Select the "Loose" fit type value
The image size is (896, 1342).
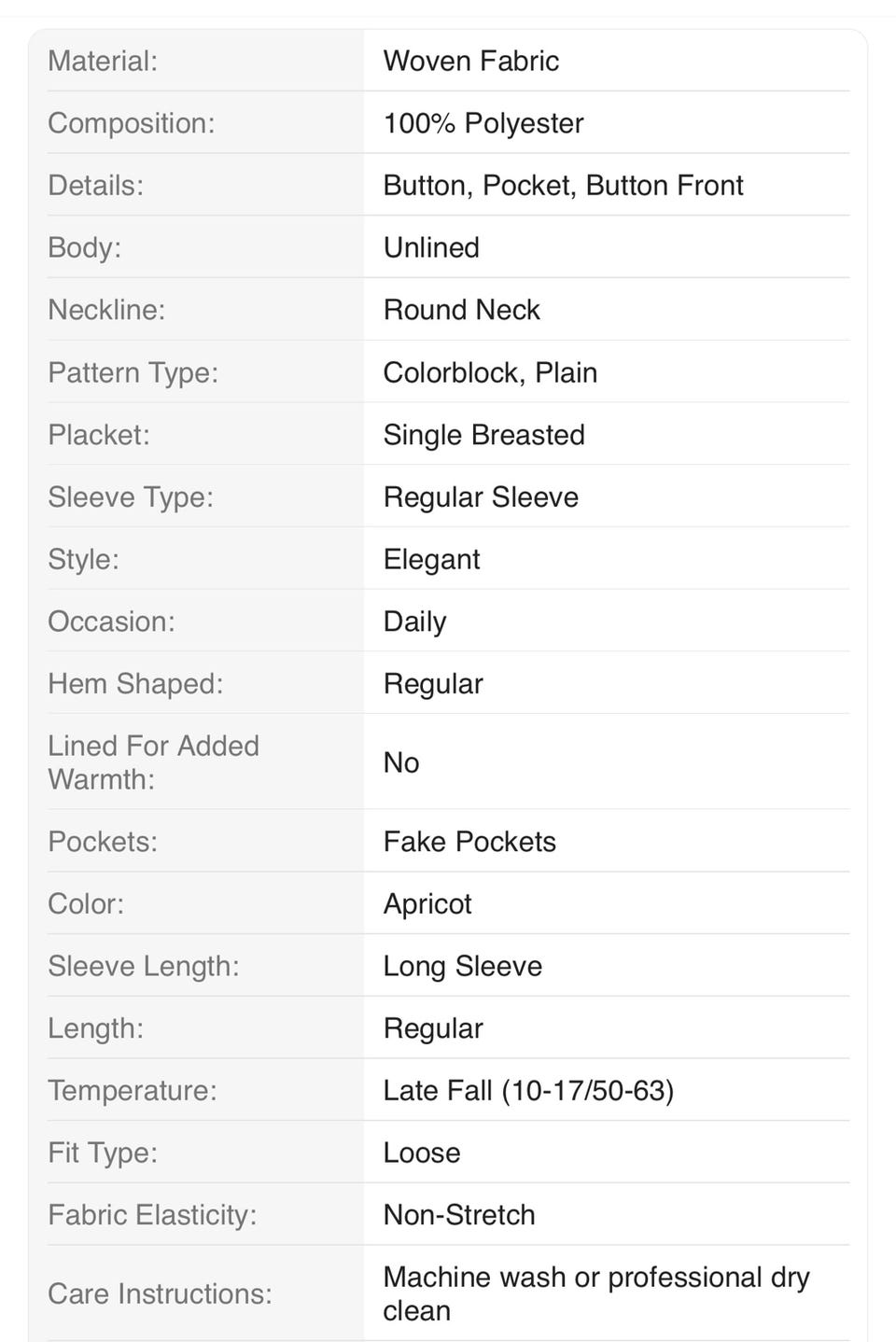[422, 1153]
